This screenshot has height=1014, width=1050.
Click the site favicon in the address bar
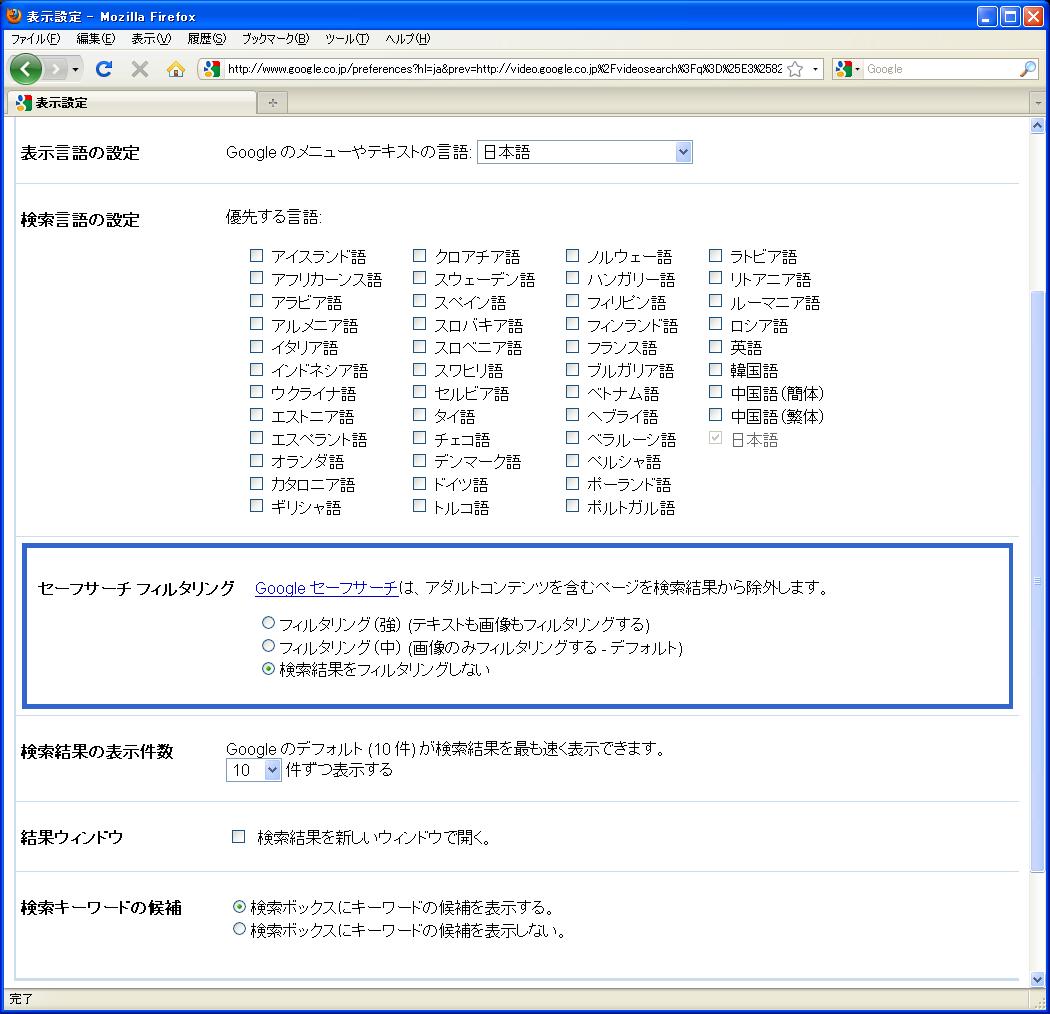[x=212, y=68]
